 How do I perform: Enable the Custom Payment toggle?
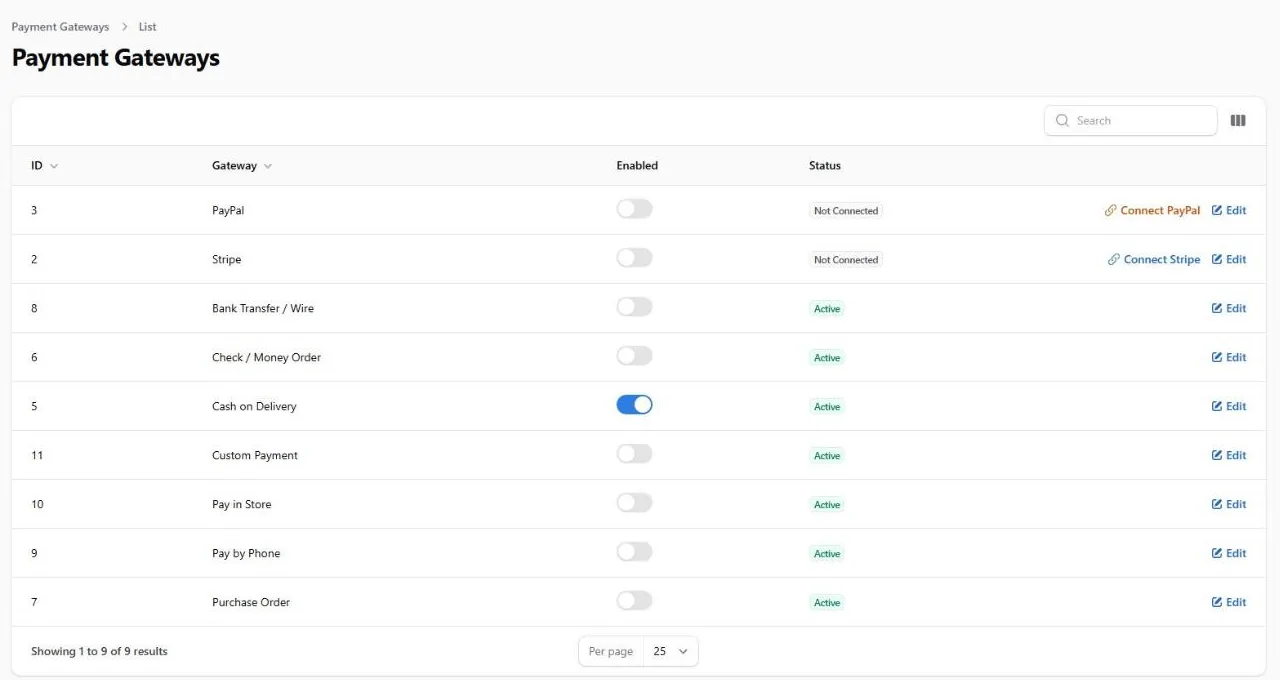coord(634,454)
